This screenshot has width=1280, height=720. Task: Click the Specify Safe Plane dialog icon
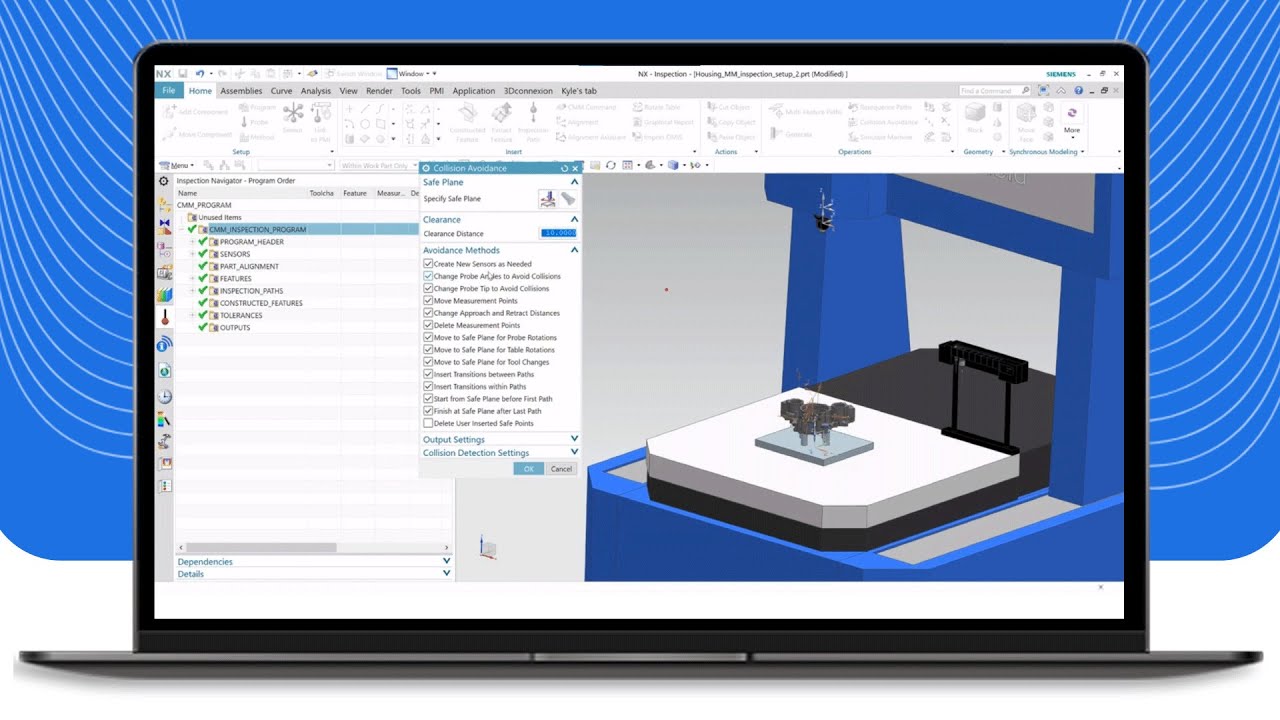click(x=547, y=199)
